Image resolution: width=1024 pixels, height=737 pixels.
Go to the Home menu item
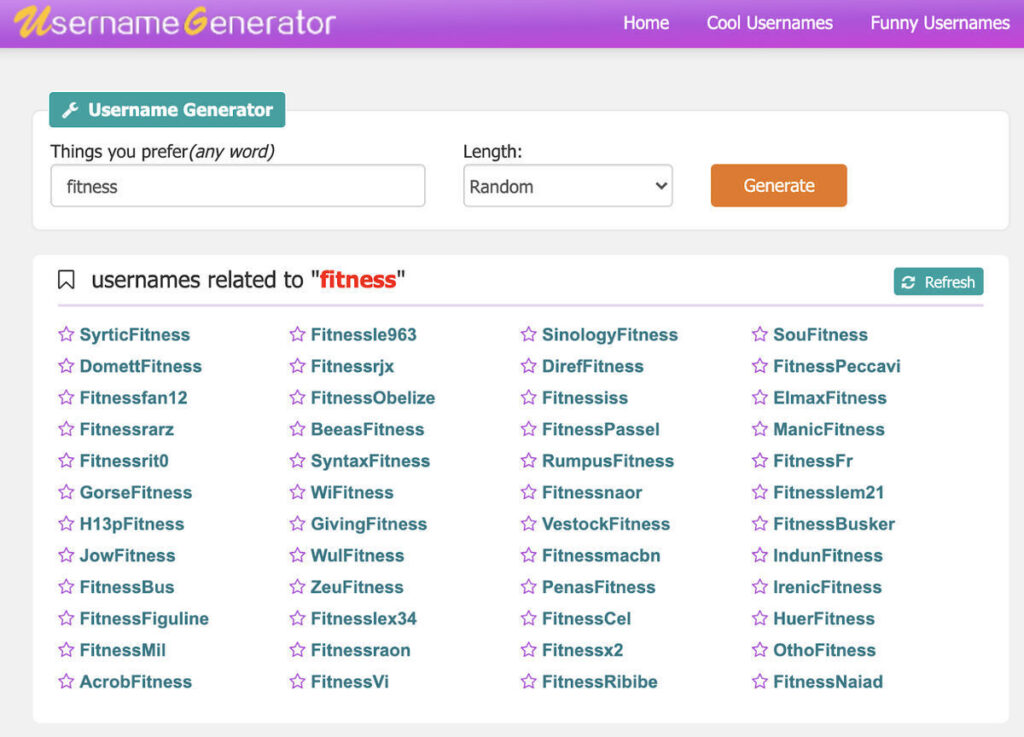pos(645,22)
